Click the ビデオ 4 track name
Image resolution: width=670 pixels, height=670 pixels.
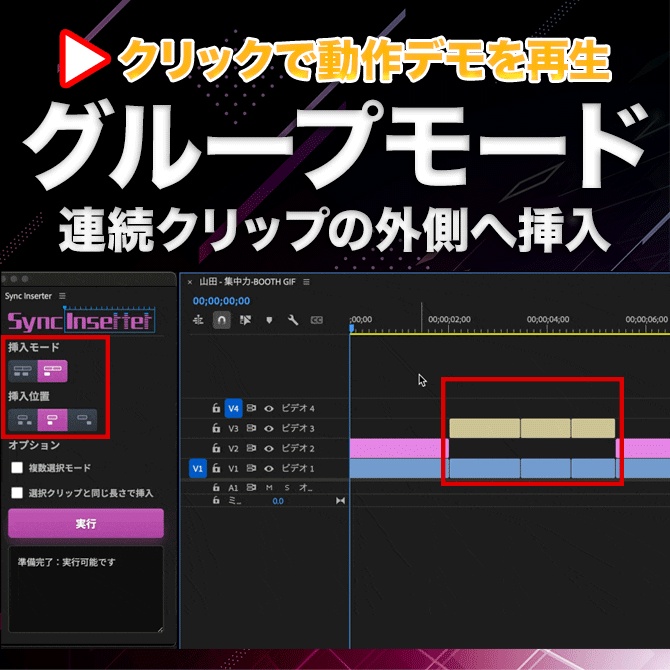(298, 408)
